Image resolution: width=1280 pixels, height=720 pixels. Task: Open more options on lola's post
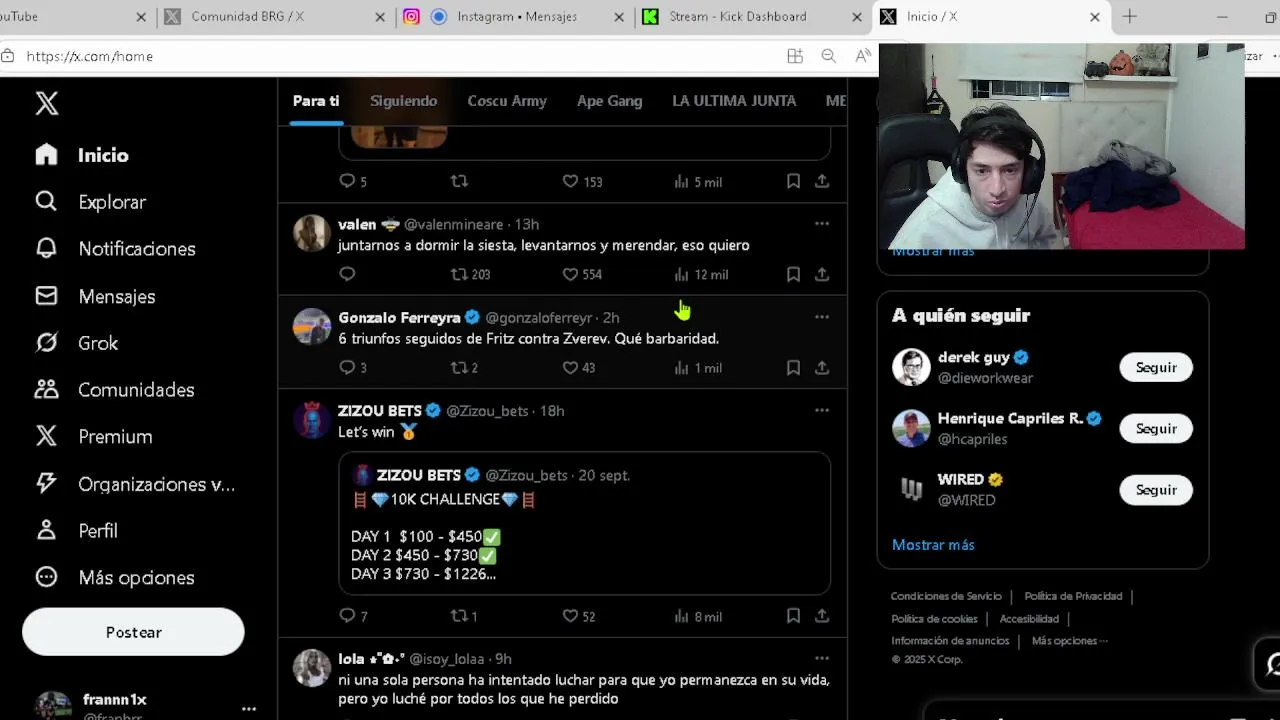point(822,658)
